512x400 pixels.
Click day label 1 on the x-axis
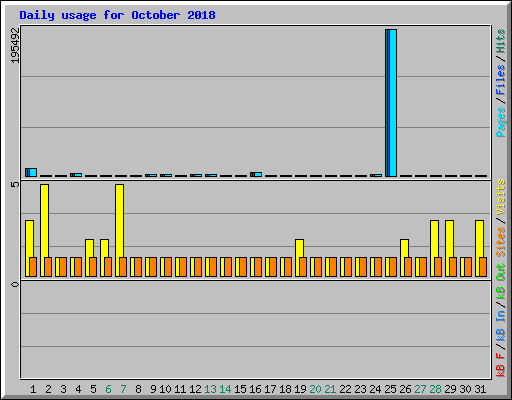click(33, 389)
